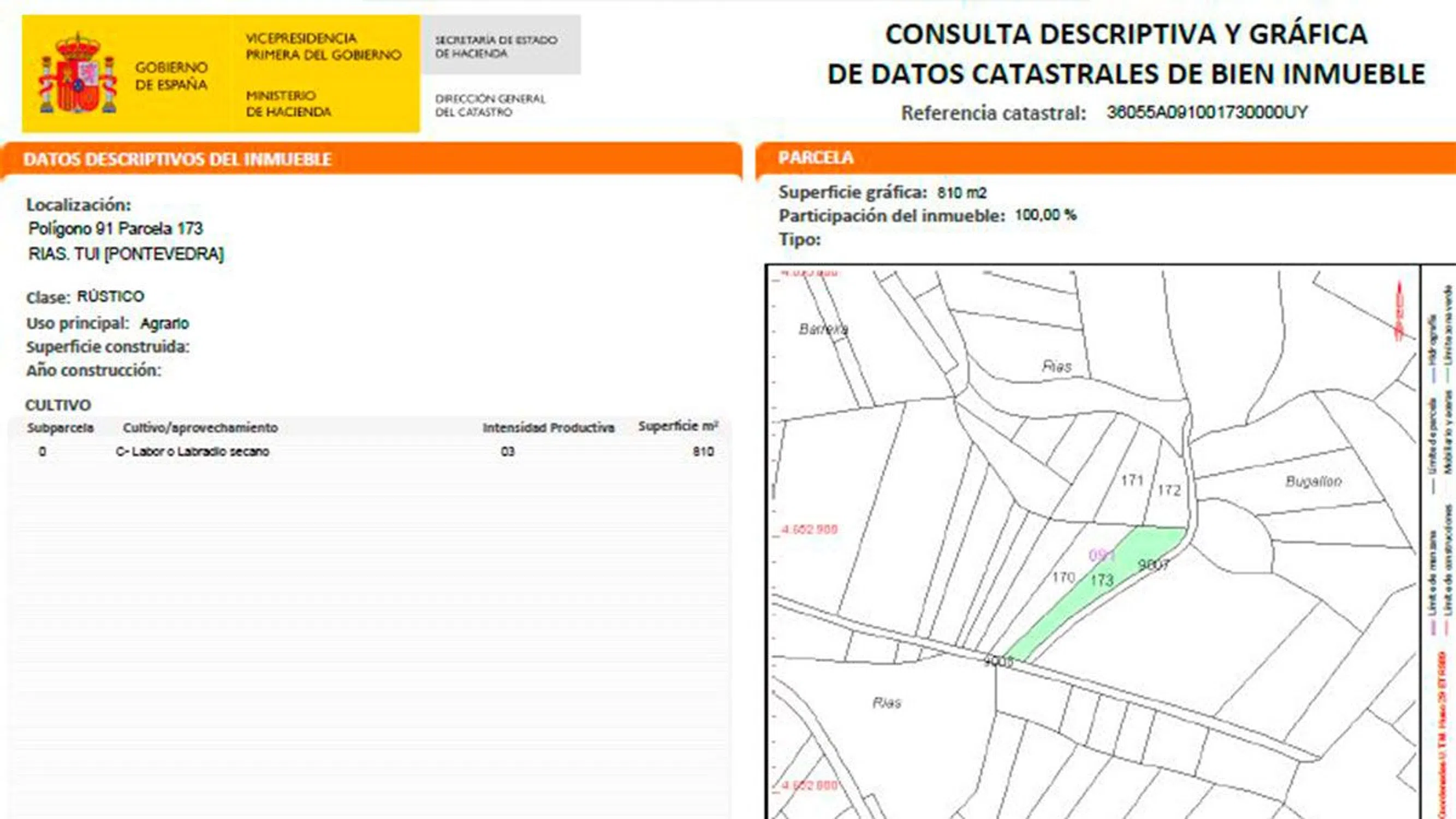Select the green highlighted parcel 173
The width and height of the screenshot is (1456, 819).
(x=1102, y=580)
